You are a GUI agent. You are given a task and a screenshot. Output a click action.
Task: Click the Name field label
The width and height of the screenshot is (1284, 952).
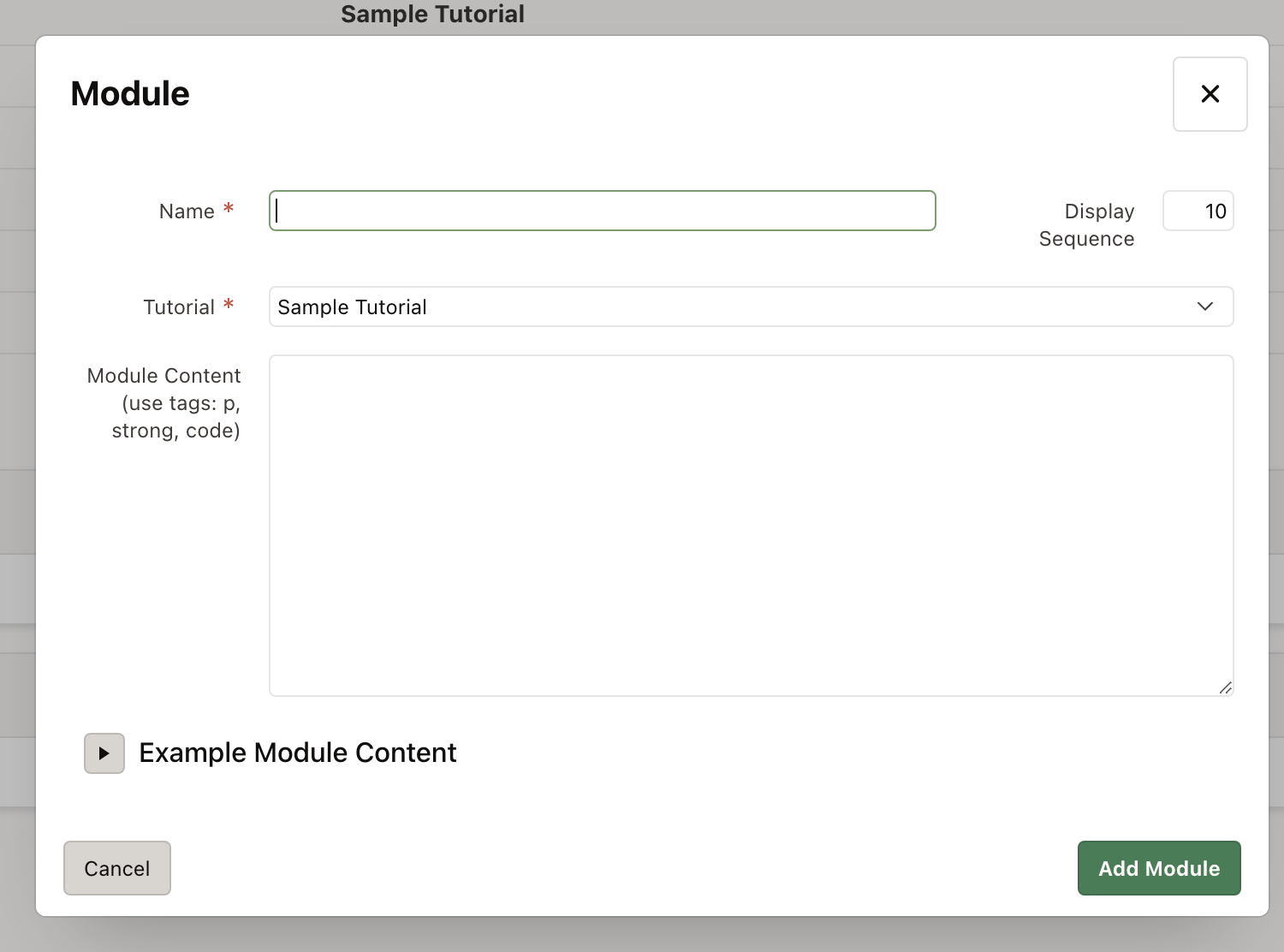coord(187,211)
